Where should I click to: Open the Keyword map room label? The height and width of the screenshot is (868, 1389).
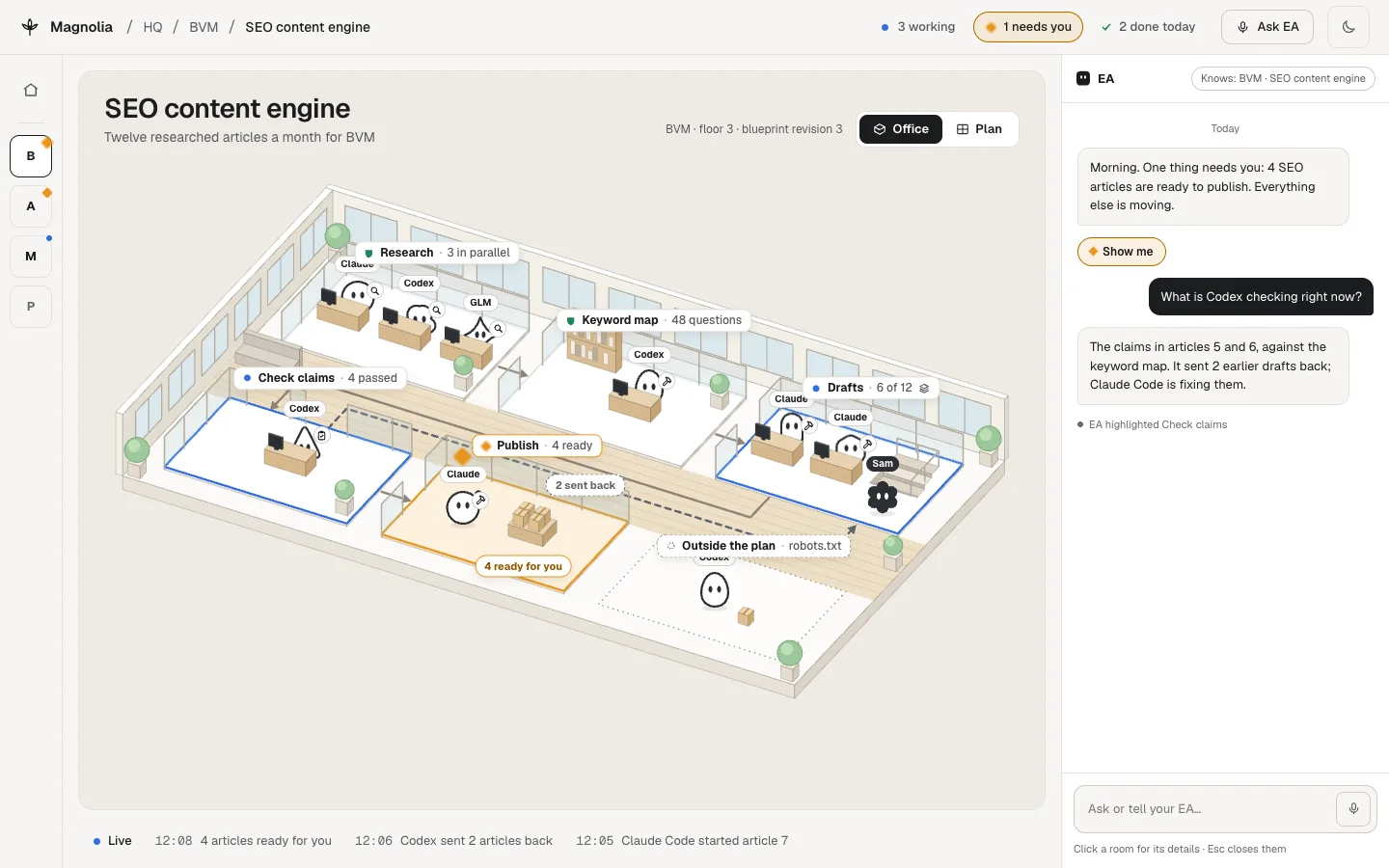pos(654,320)
